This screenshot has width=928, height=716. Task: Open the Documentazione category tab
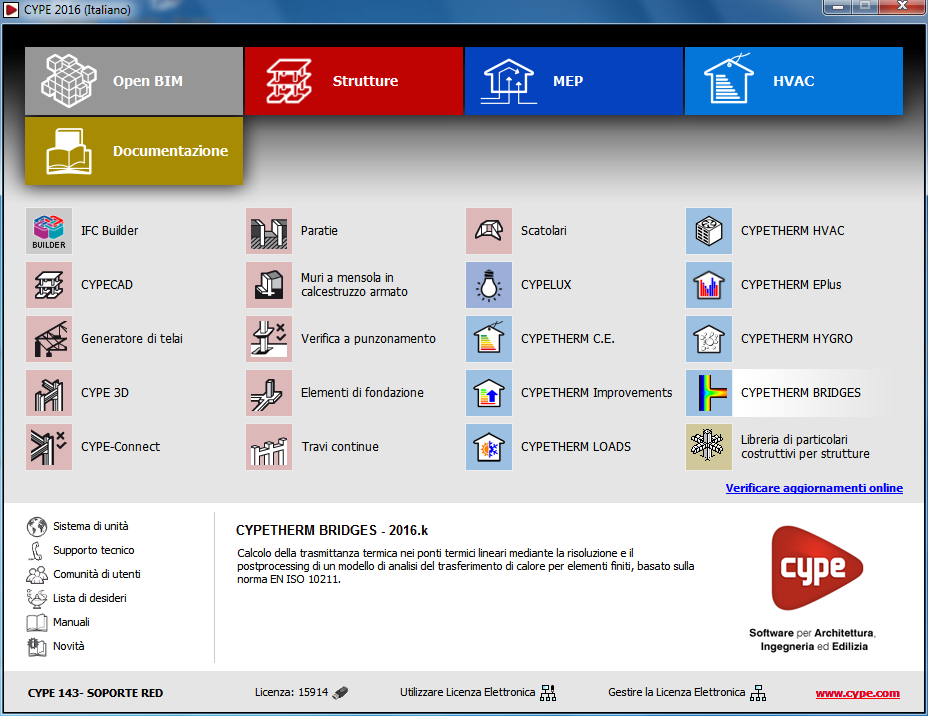click(x=134, y=151)
